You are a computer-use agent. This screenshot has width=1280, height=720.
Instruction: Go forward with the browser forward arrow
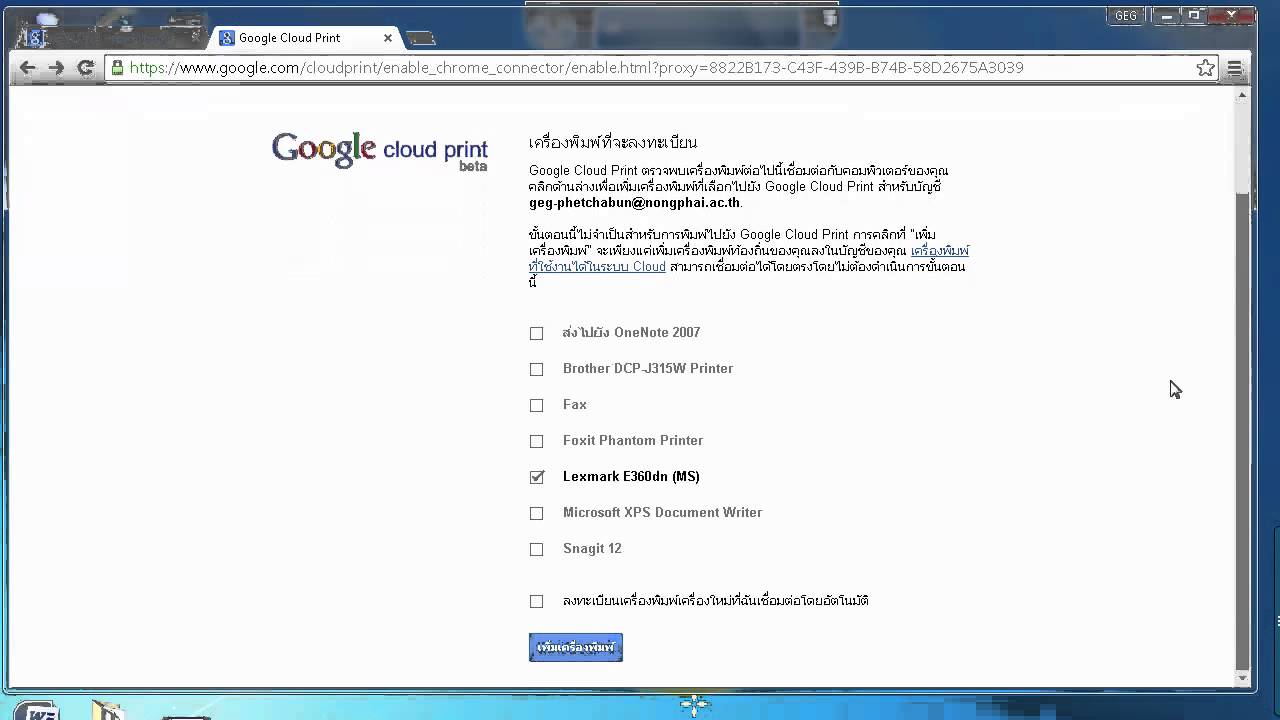tap(56, 68)
